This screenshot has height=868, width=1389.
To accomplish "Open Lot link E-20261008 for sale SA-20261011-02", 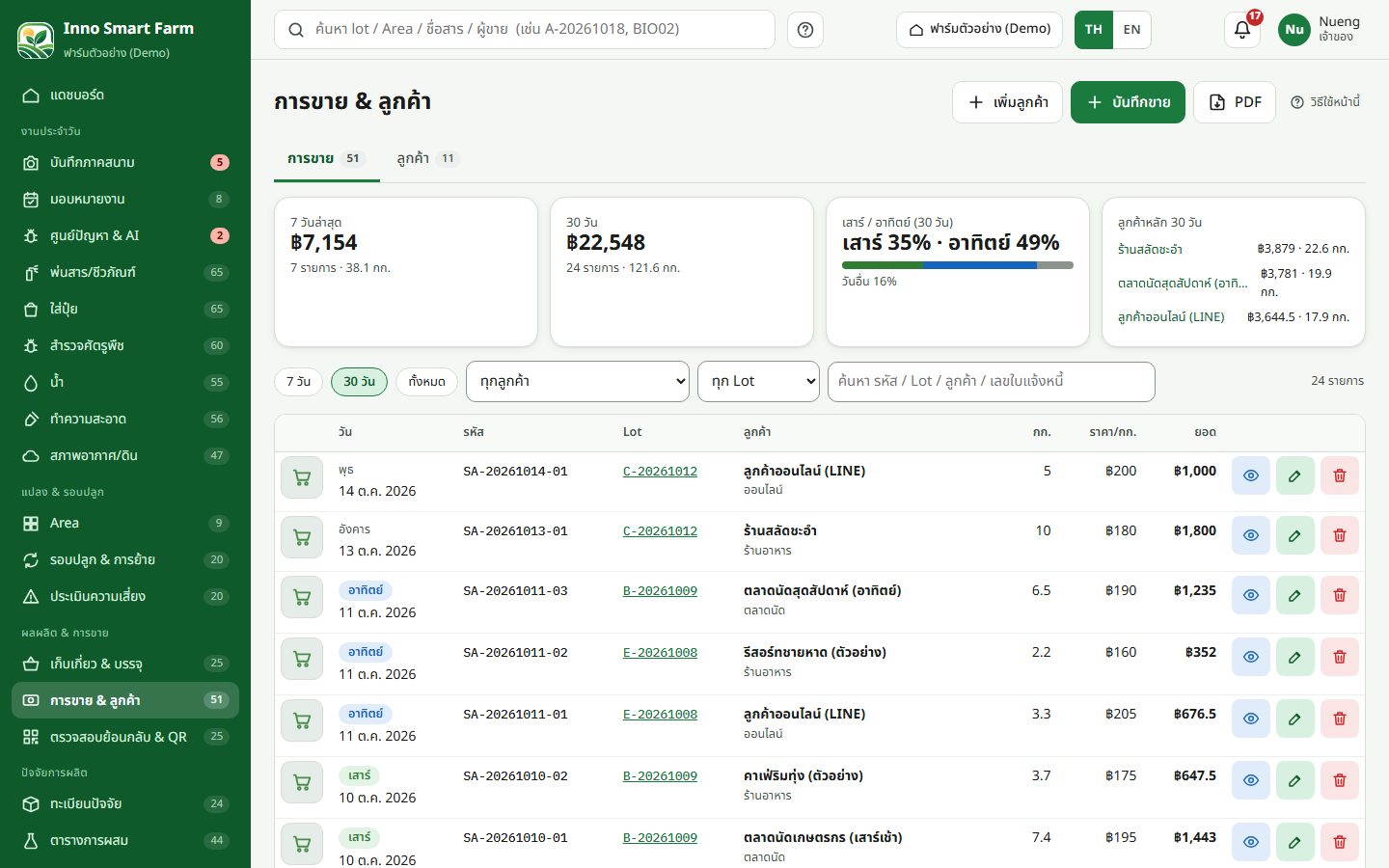I will point(660,653).
